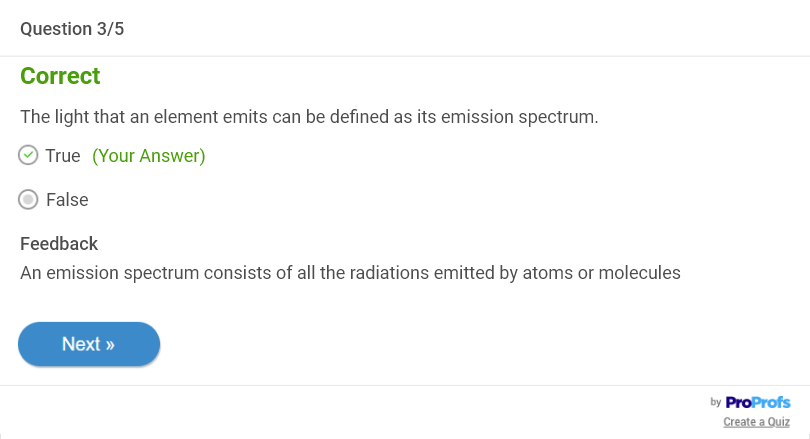Click the ProProfs logo
Viewport: 810px width, 439px height.
[x=757, y=402]
